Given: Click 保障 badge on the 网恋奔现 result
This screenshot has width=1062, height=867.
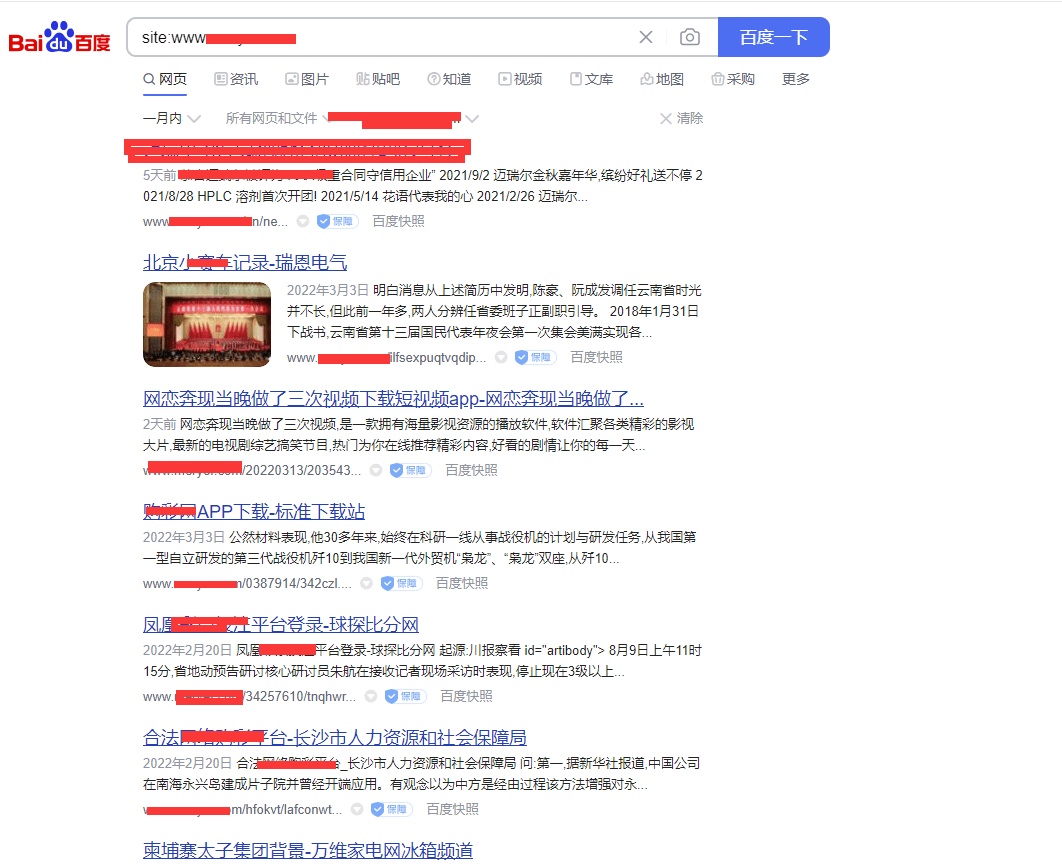Looking at the screenshot, I should (x=410, y=470).
